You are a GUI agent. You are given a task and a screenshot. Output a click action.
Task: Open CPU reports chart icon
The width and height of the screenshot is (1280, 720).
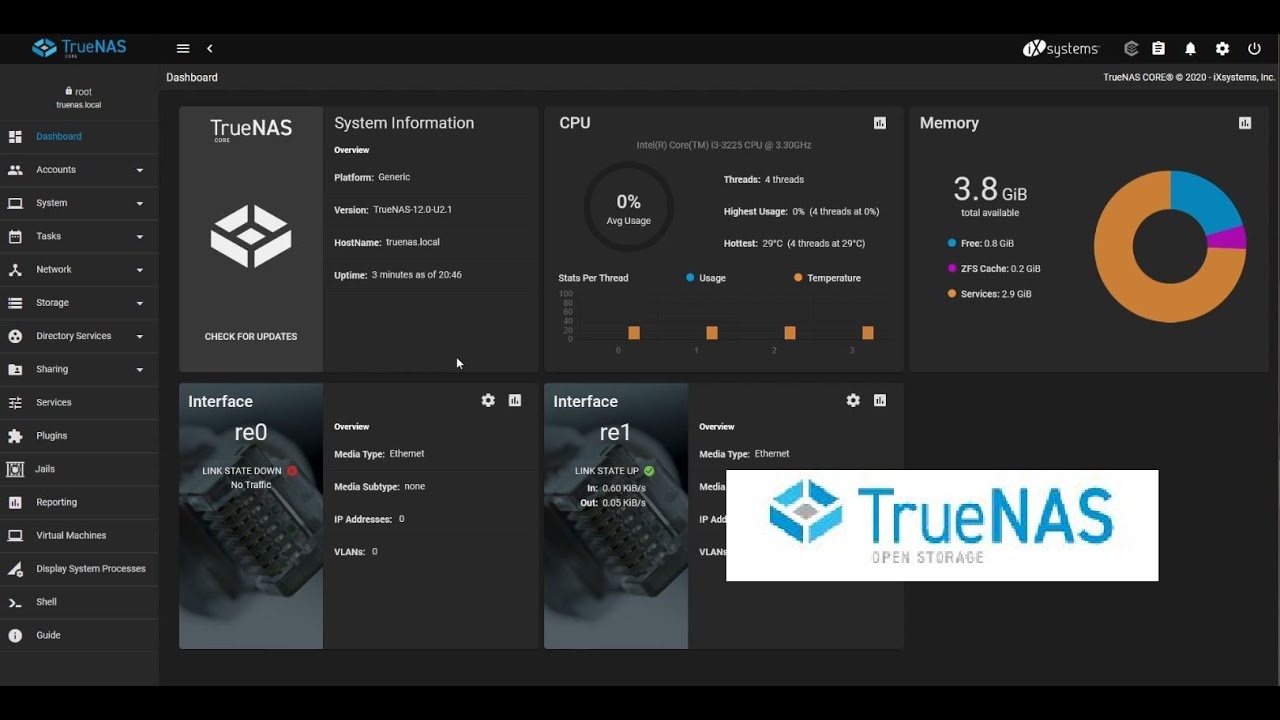880,123
